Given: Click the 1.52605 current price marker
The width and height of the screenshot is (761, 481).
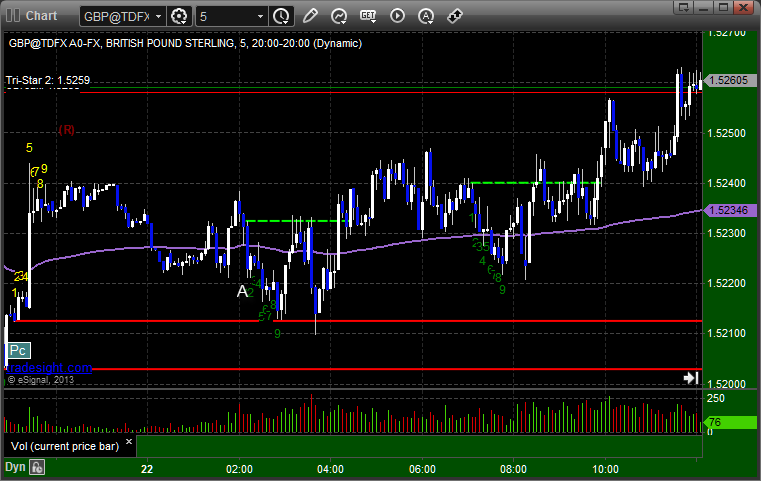Looking at the screenshot, I should coord(729,80).
